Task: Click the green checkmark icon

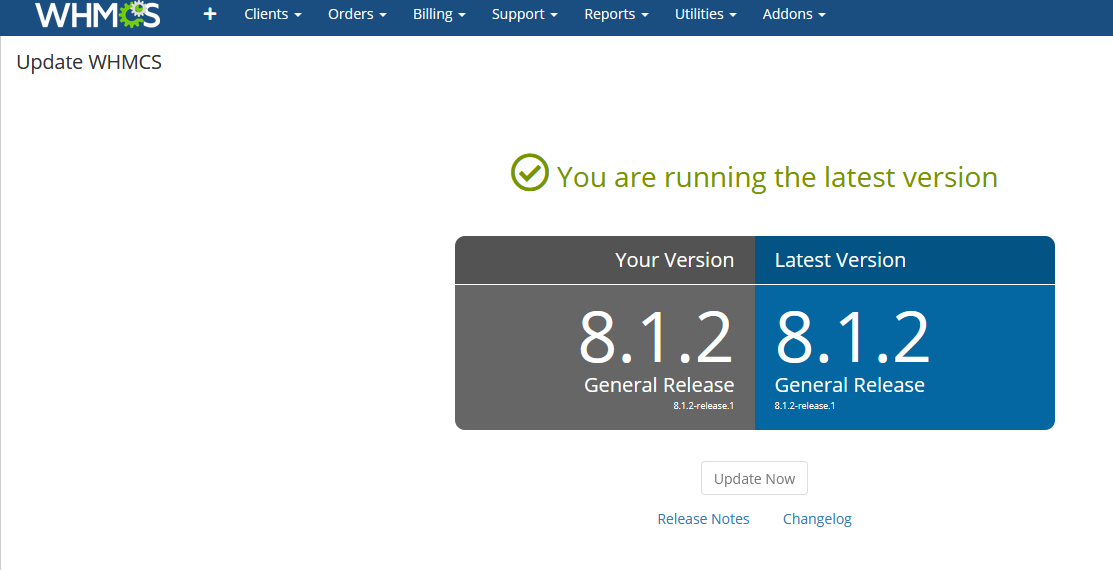Action: pyautogui.click(x=530, y=172)
